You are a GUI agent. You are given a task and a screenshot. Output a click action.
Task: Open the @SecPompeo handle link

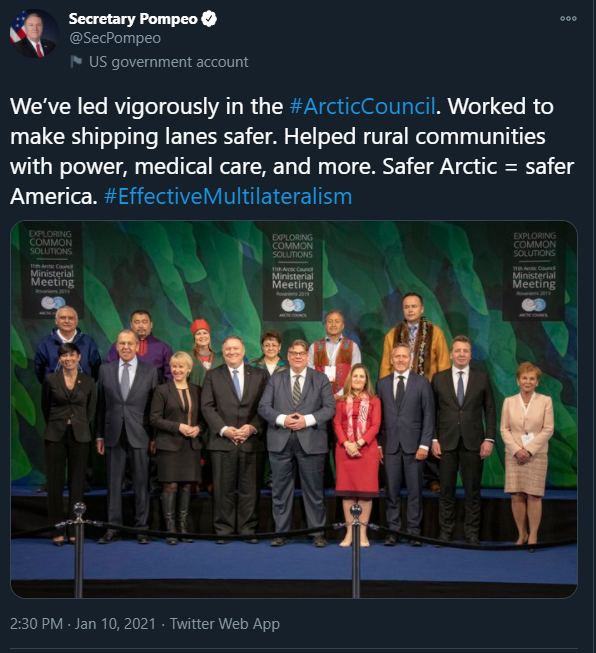coord(115,38)
